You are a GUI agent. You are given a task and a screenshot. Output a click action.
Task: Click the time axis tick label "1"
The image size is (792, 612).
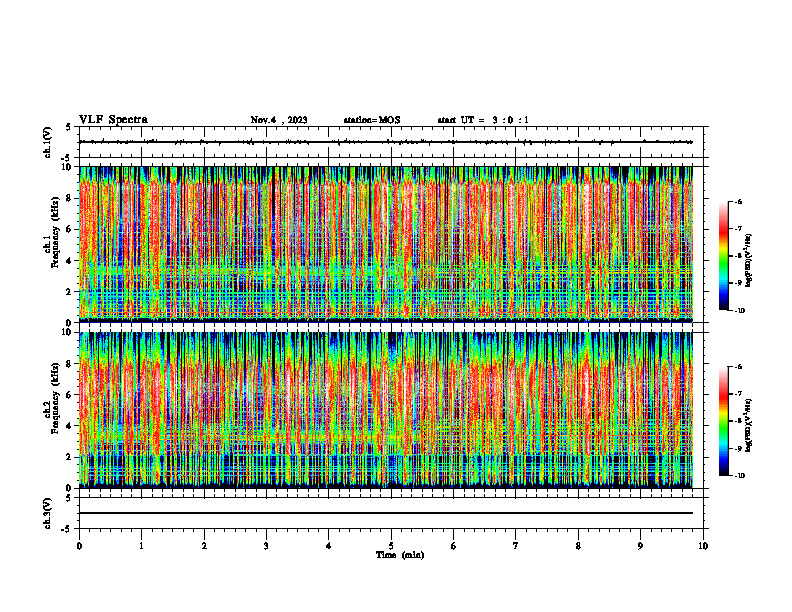(x=141, y=546)
